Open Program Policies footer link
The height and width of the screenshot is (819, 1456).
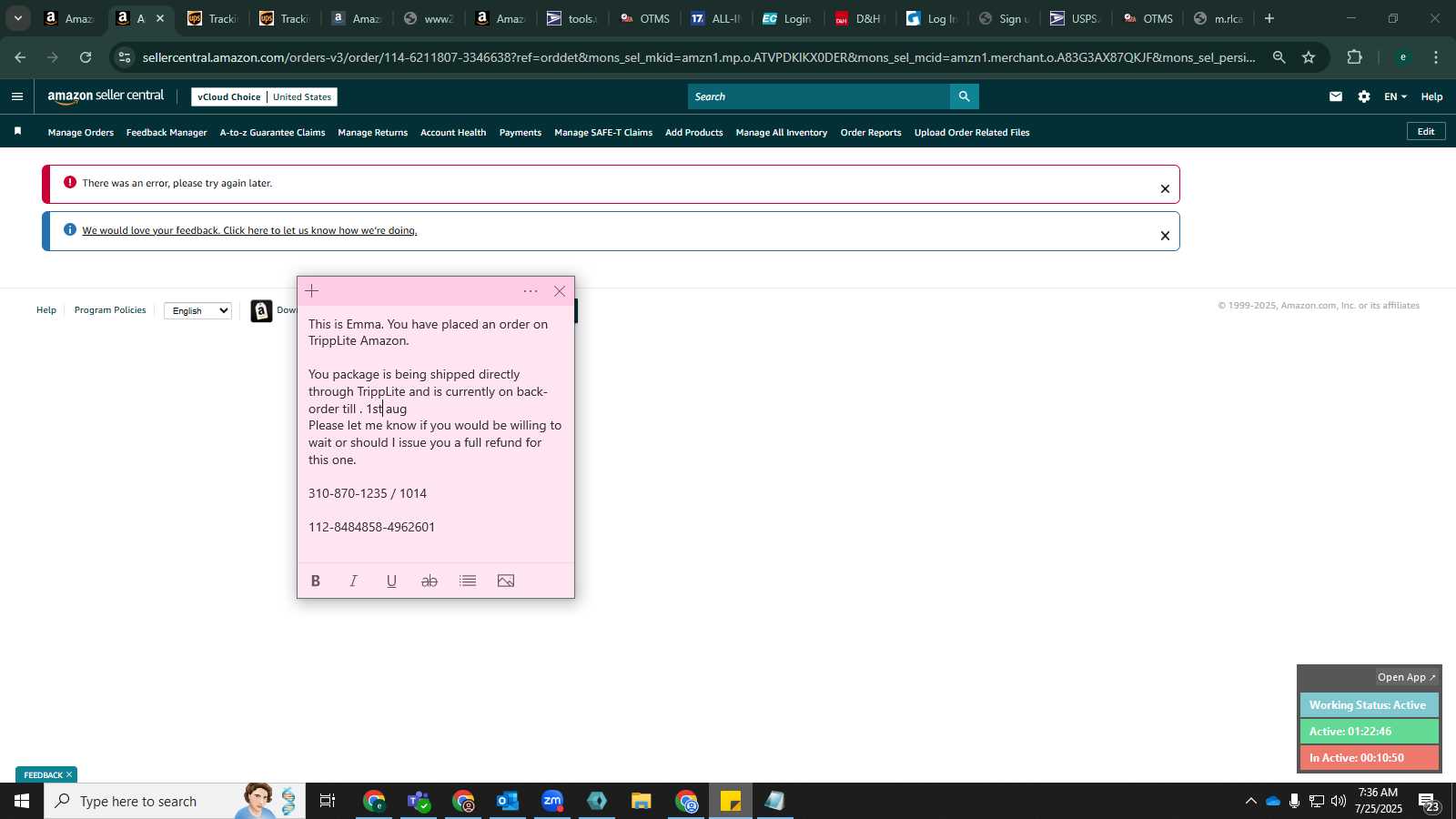110,310
